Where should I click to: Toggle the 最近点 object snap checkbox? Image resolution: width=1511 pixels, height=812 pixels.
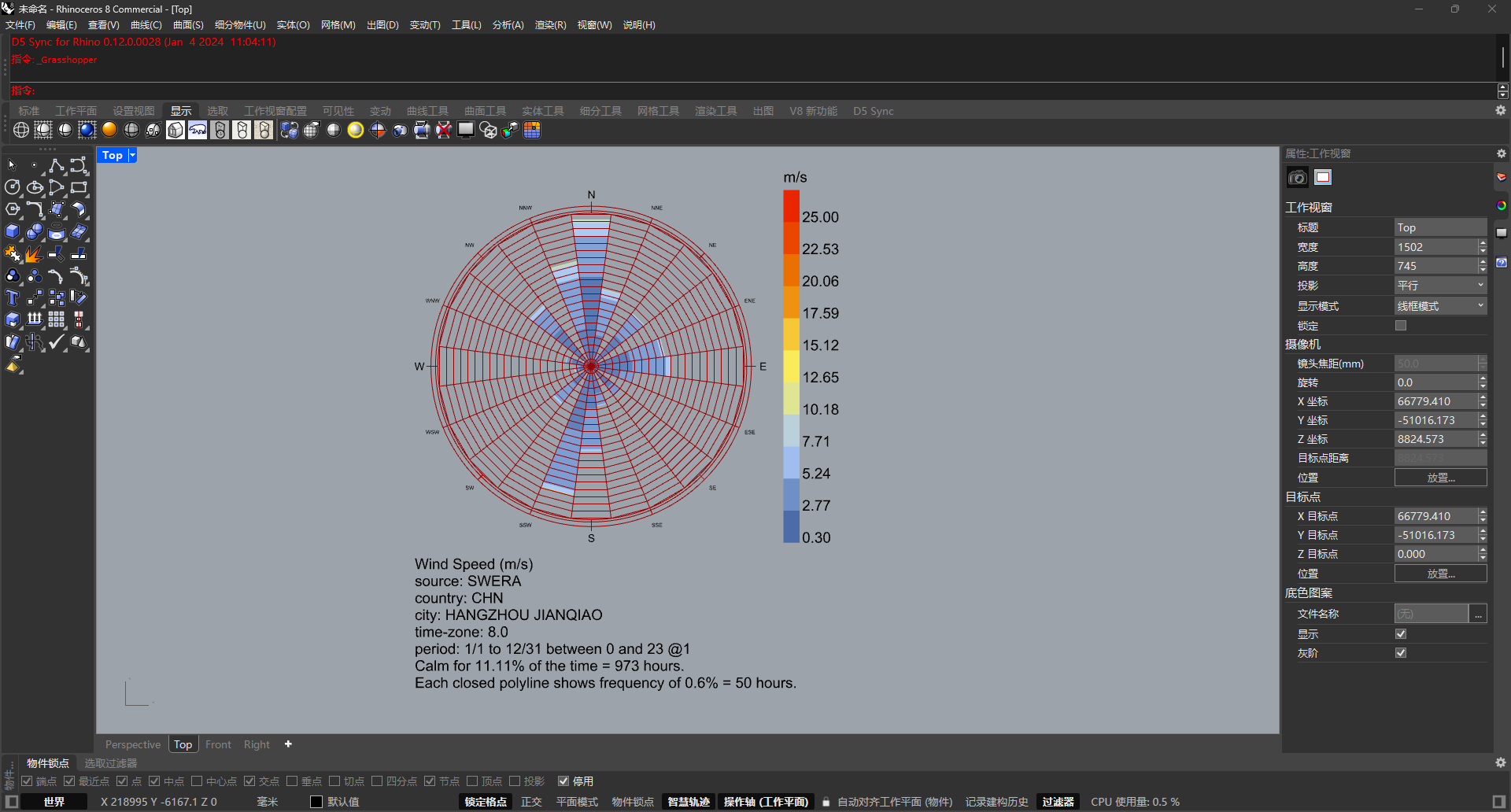click(69, 781)
